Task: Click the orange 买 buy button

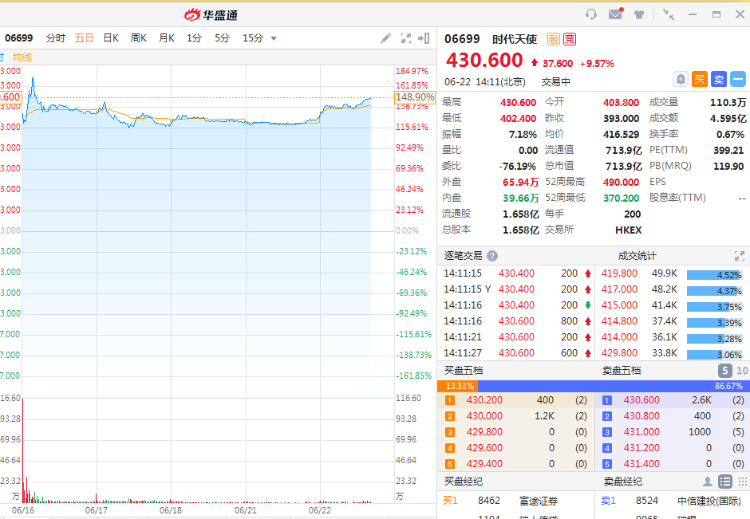Action: (x=699, y=79)
